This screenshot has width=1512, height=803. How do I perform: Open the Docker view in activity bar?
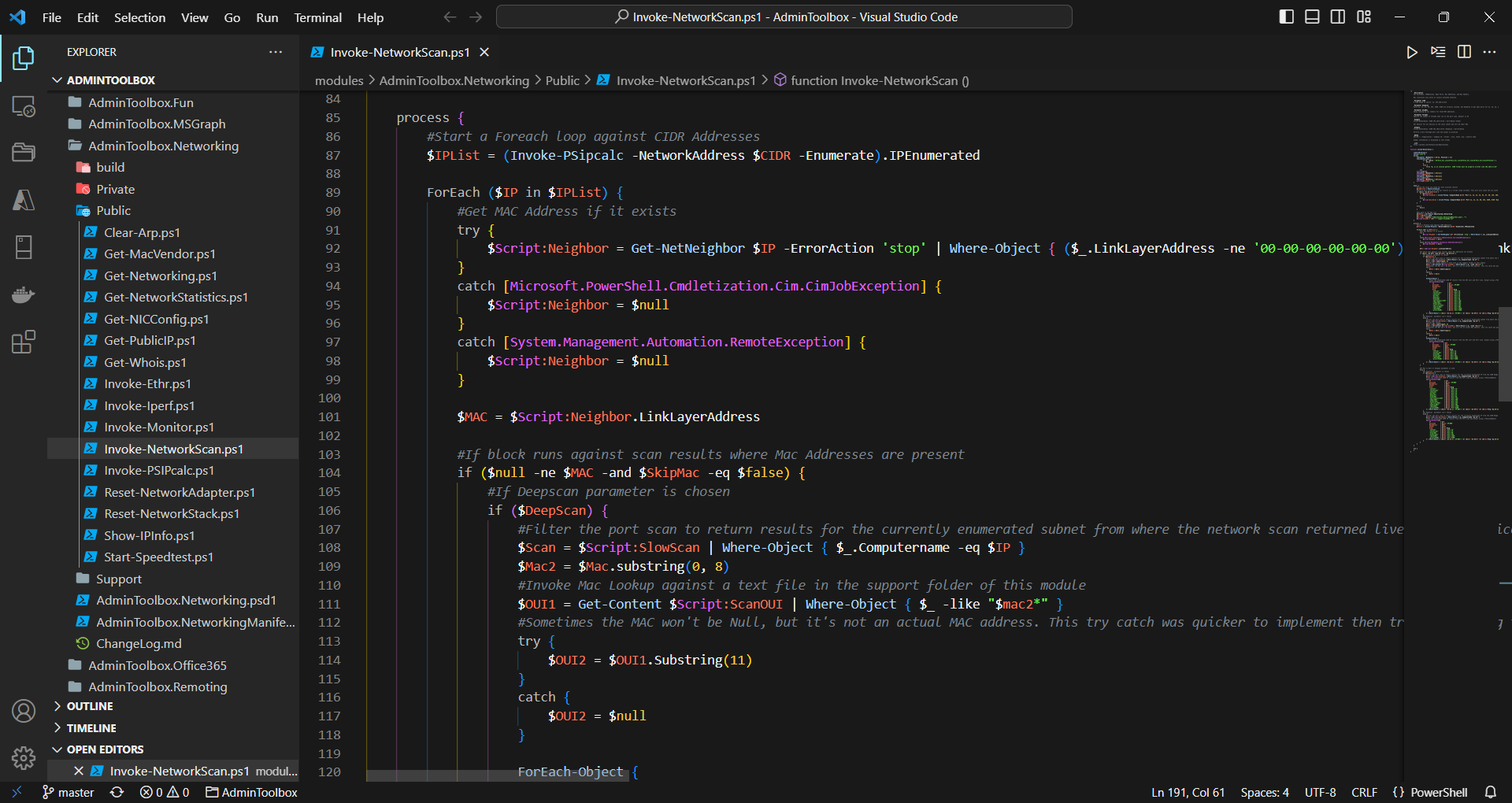pyautogui.click(x=24, y=294)
